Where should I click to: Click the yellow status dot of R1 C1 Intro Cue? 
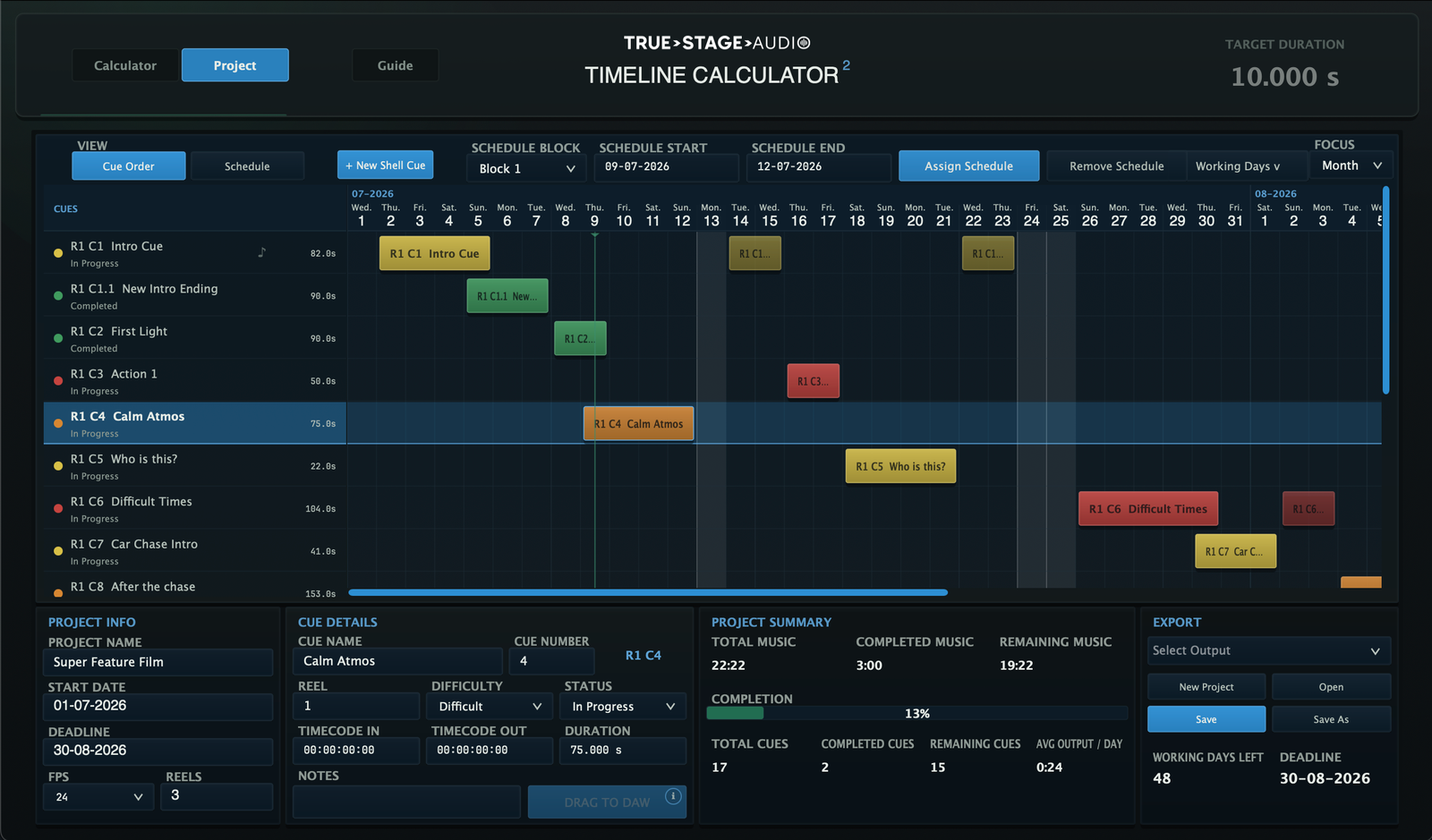[x=58, y=253]
